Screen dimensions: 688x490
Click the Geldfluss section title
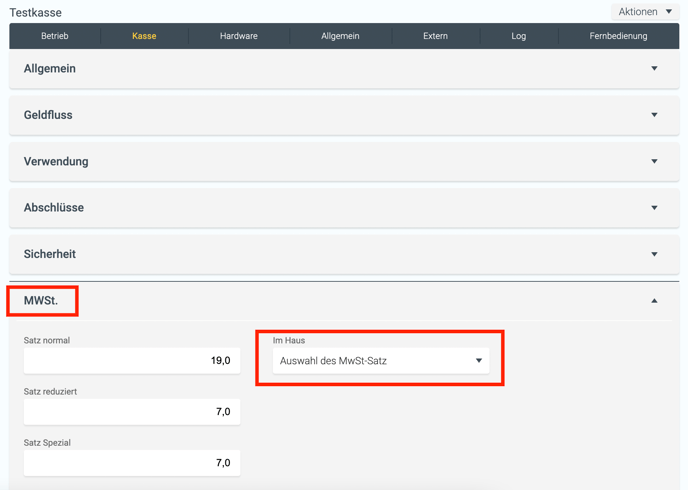48,115
